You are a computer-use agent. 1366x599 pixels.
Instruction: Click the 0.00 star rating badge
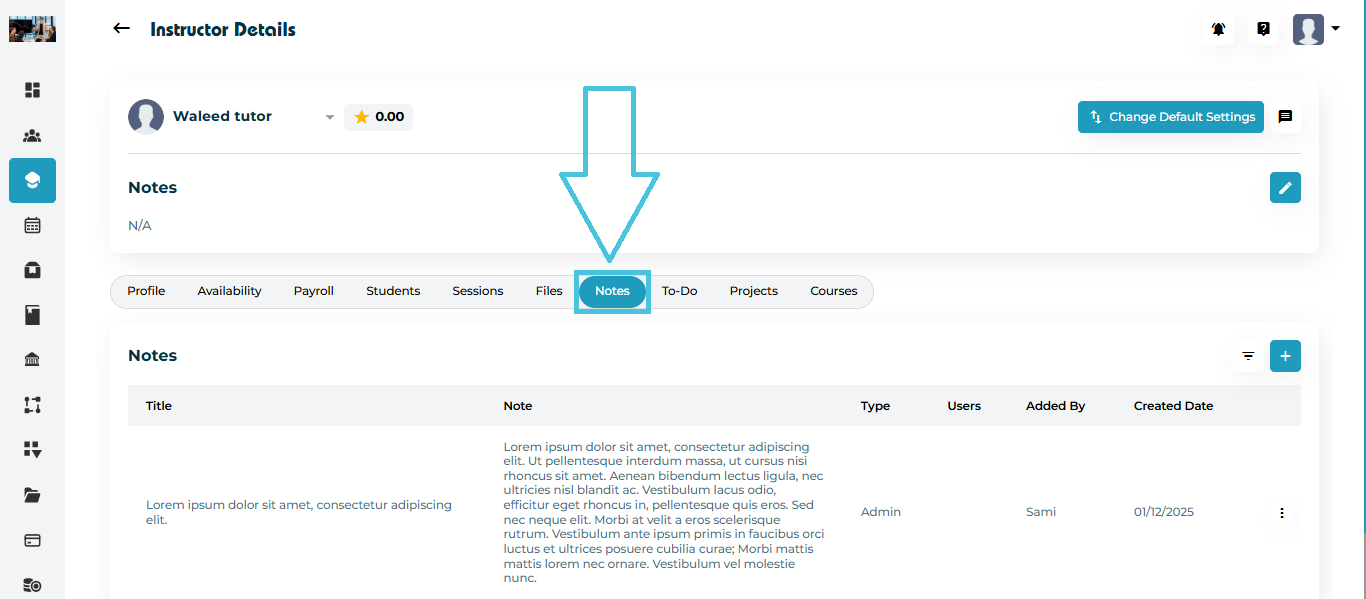pyautogui.click(x=378, y=117)
